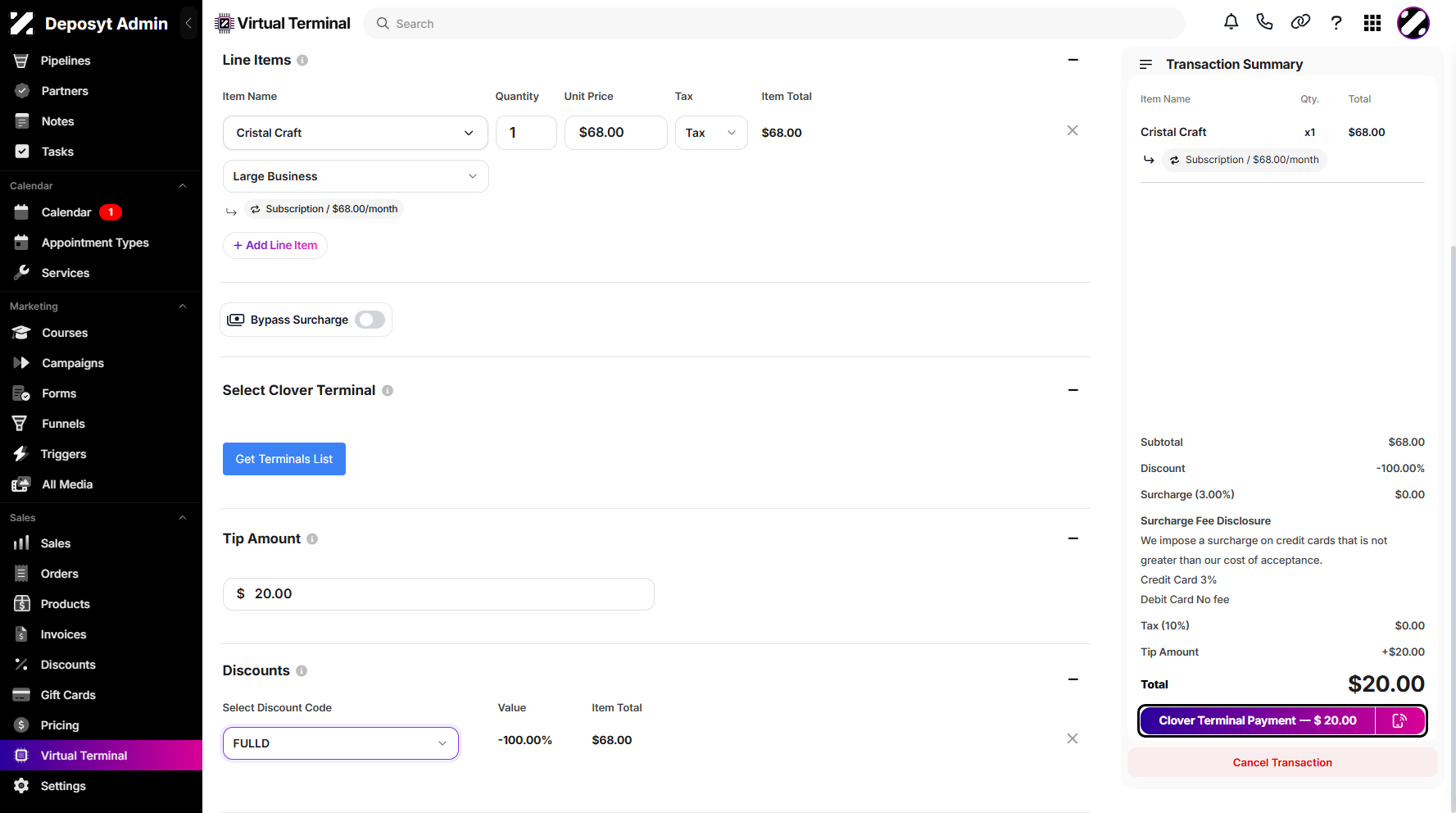Click the send-to-terminal icon on payment button
Screen dimensions: 1456x813
tap(1399, 720)
